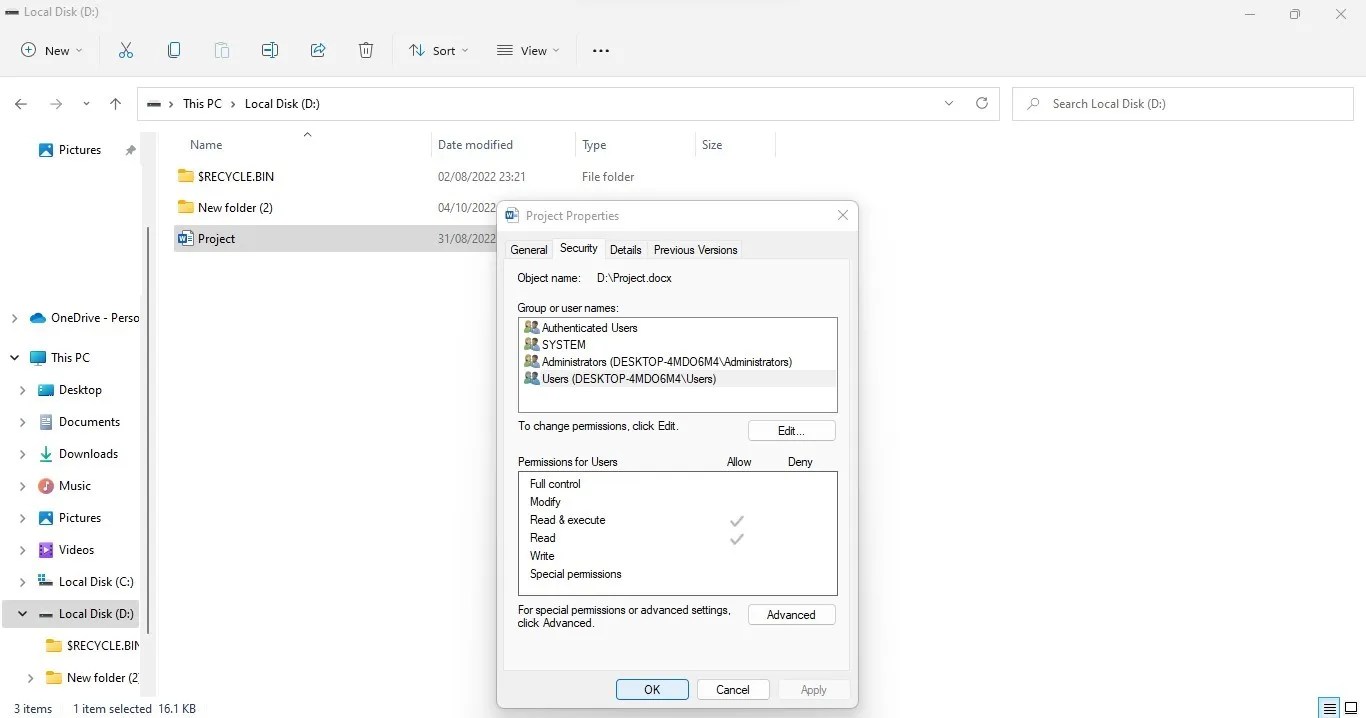Select the Read & execute Allow checkmark
1366x718 pixels.
tap(737, 520)
